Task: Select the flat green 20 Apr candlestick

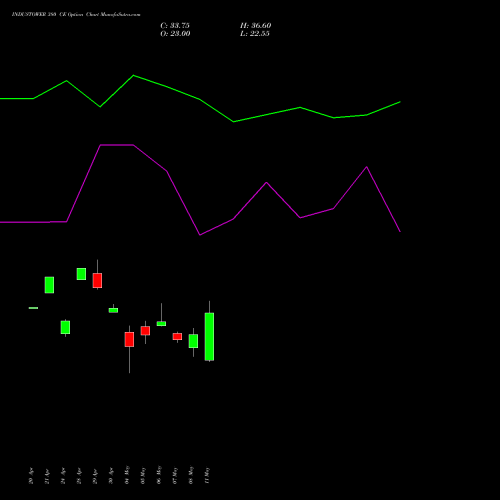Action: point(33,308)
